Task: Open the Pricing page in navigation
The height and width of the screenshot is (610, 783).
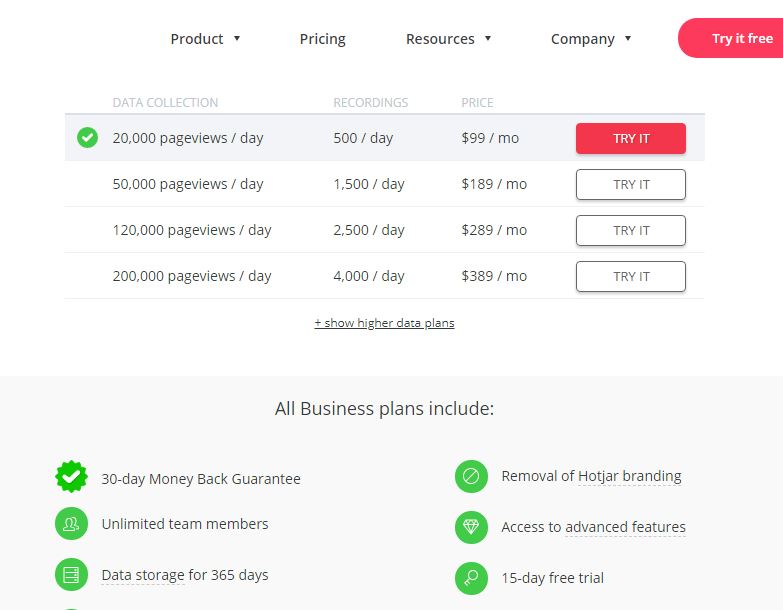Action: [x=323, y=38]
